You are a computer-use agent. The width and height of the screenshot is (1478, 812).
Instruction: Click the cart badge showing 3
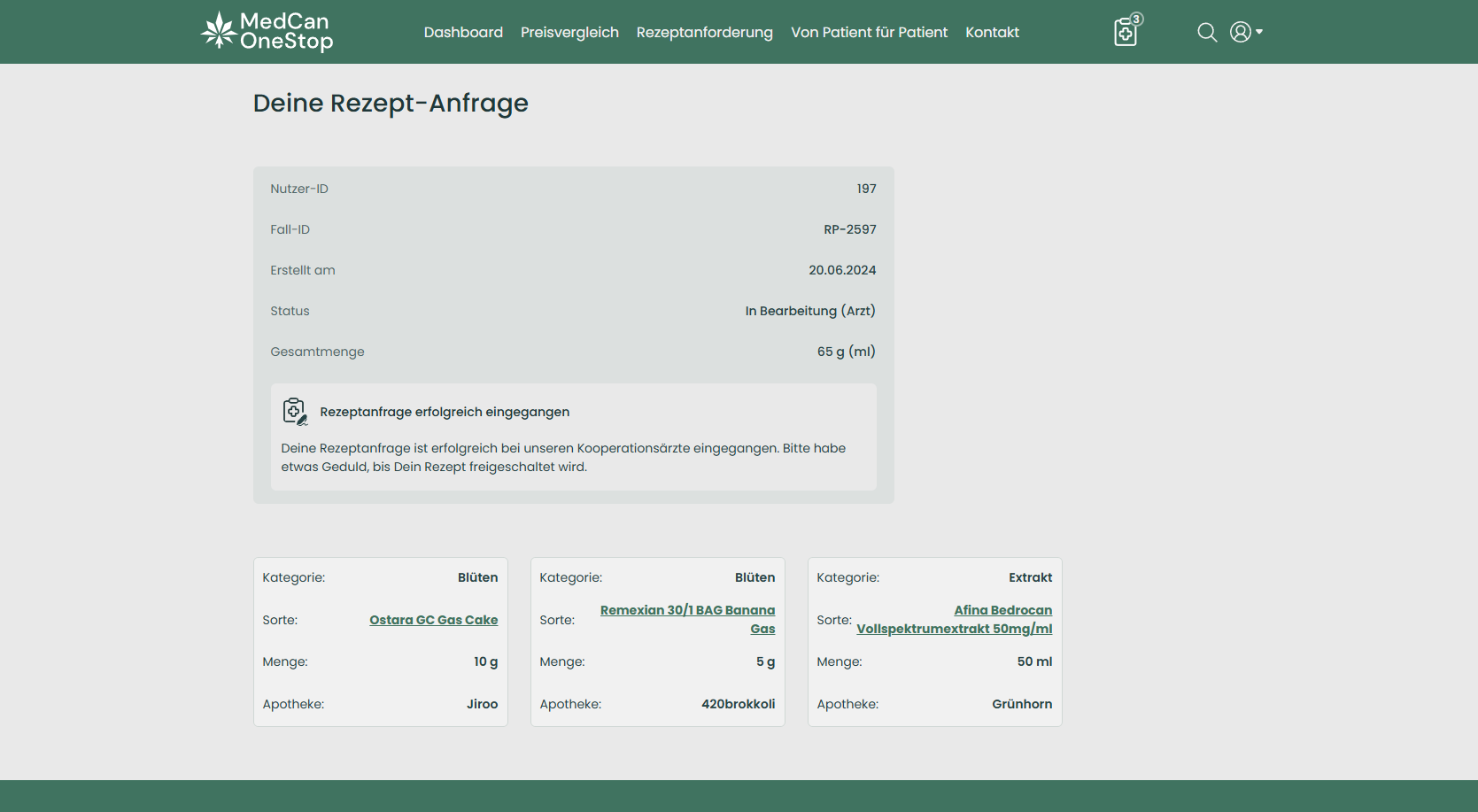pos(1137,19)
